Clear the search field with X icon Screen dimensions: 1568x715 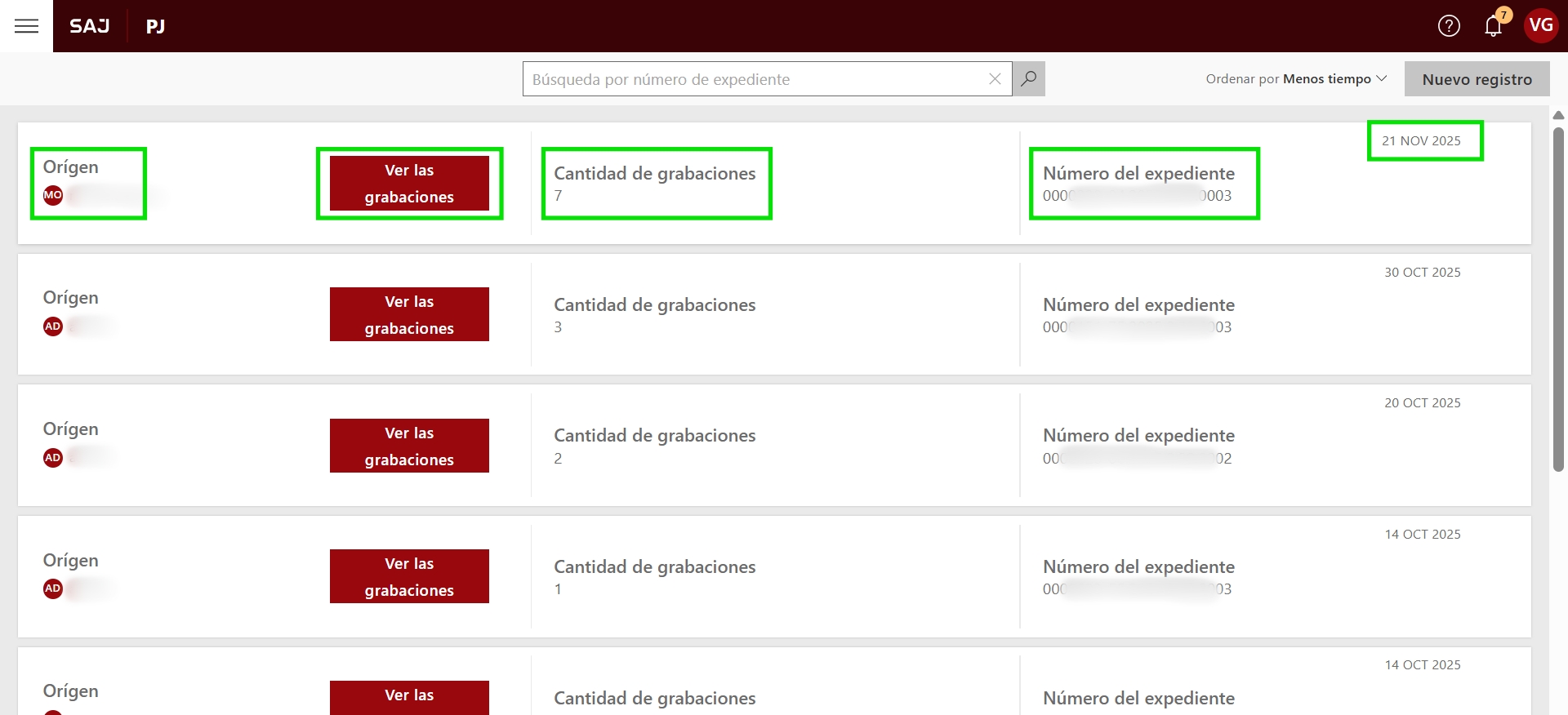point(995,79)
